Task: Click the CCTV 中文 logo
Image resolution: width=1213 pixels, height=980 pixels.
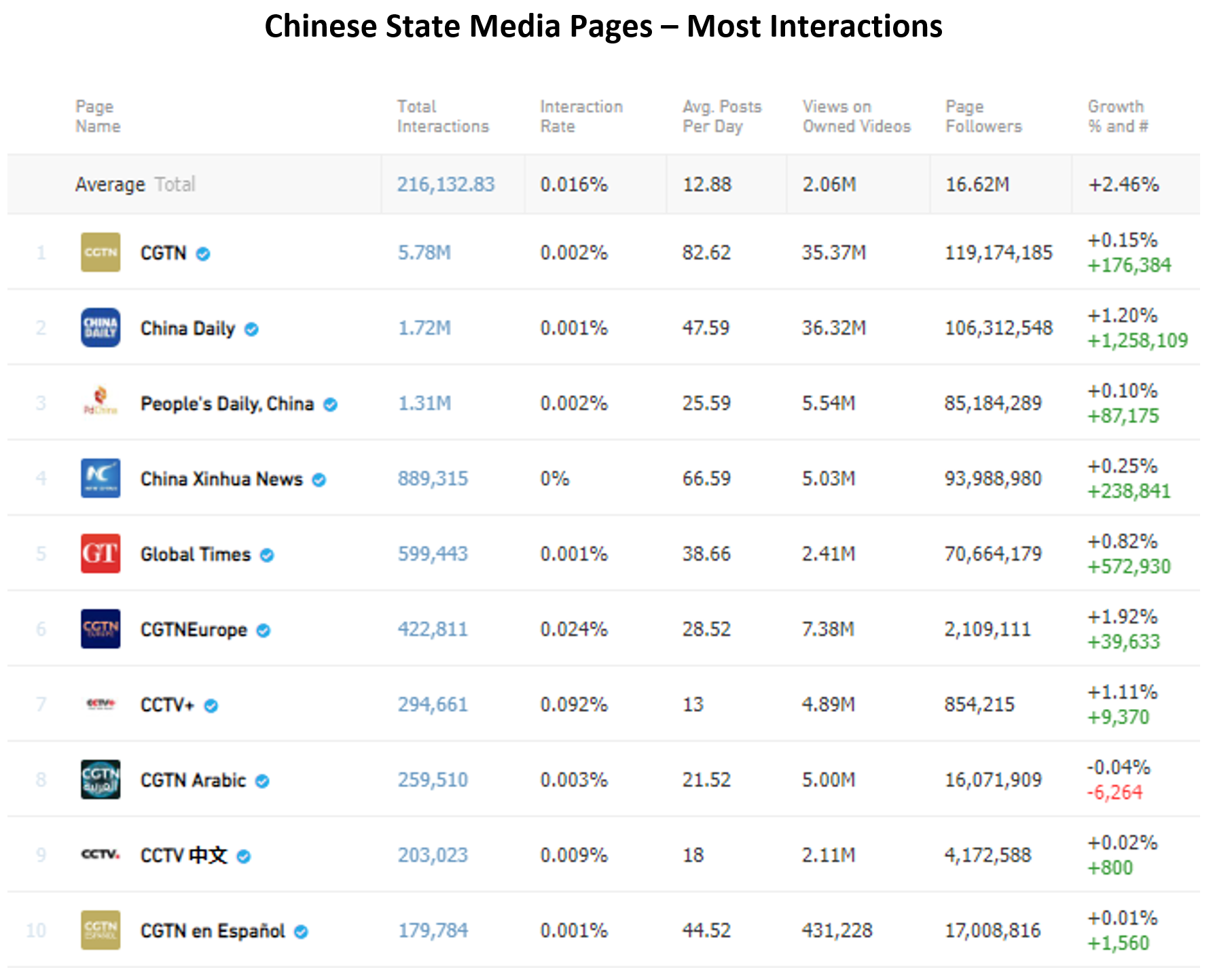Action: click(101, 854)
